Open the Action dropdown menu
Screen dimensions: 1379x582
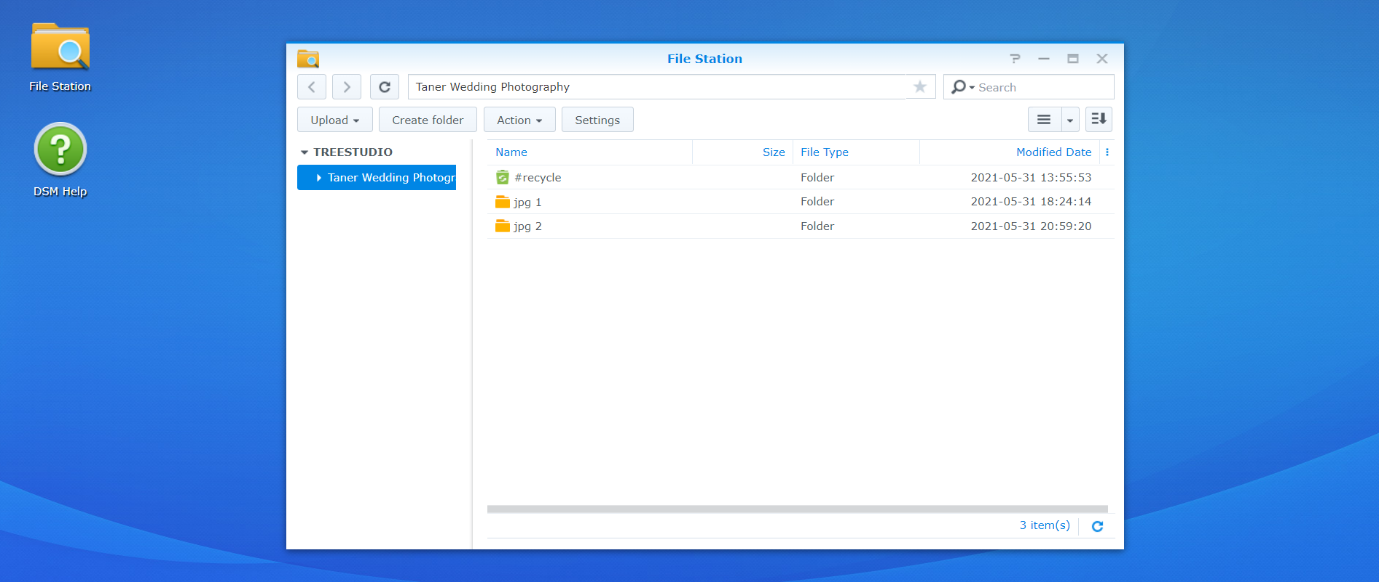click(x=519, y=120)
